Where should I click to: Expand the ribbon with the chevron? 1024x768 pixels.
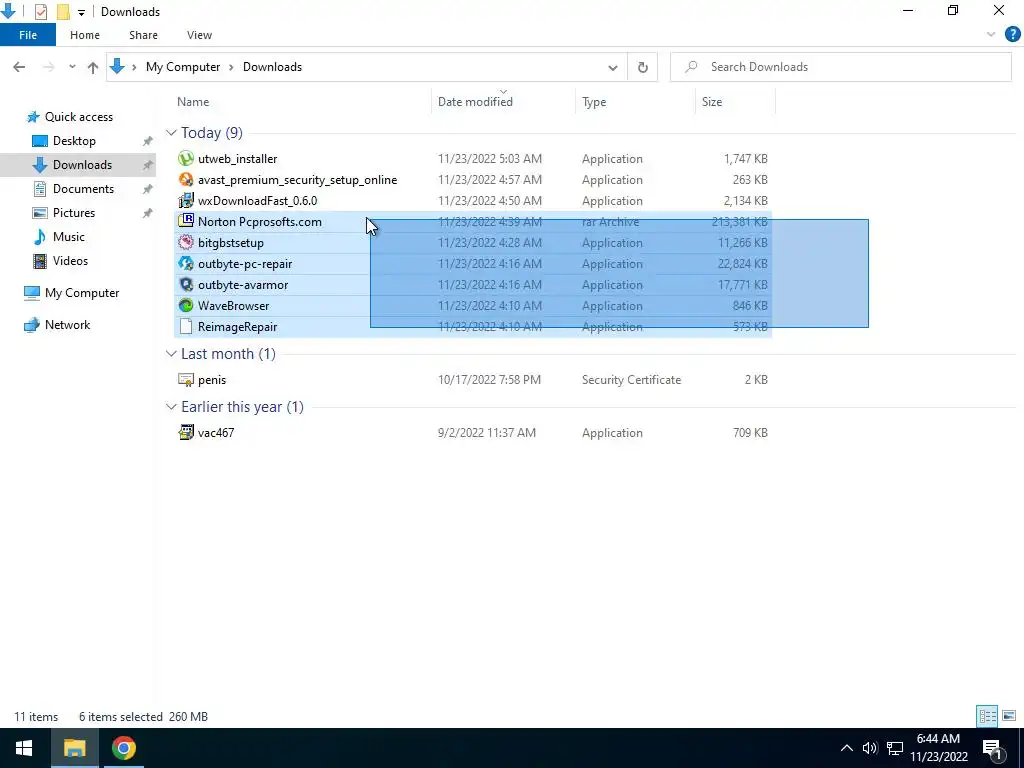[991, 35]
